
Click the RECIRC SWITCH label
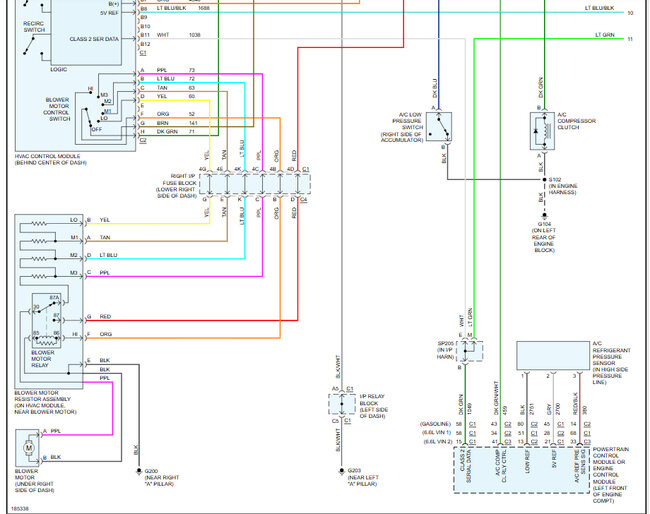coord(34,27)
